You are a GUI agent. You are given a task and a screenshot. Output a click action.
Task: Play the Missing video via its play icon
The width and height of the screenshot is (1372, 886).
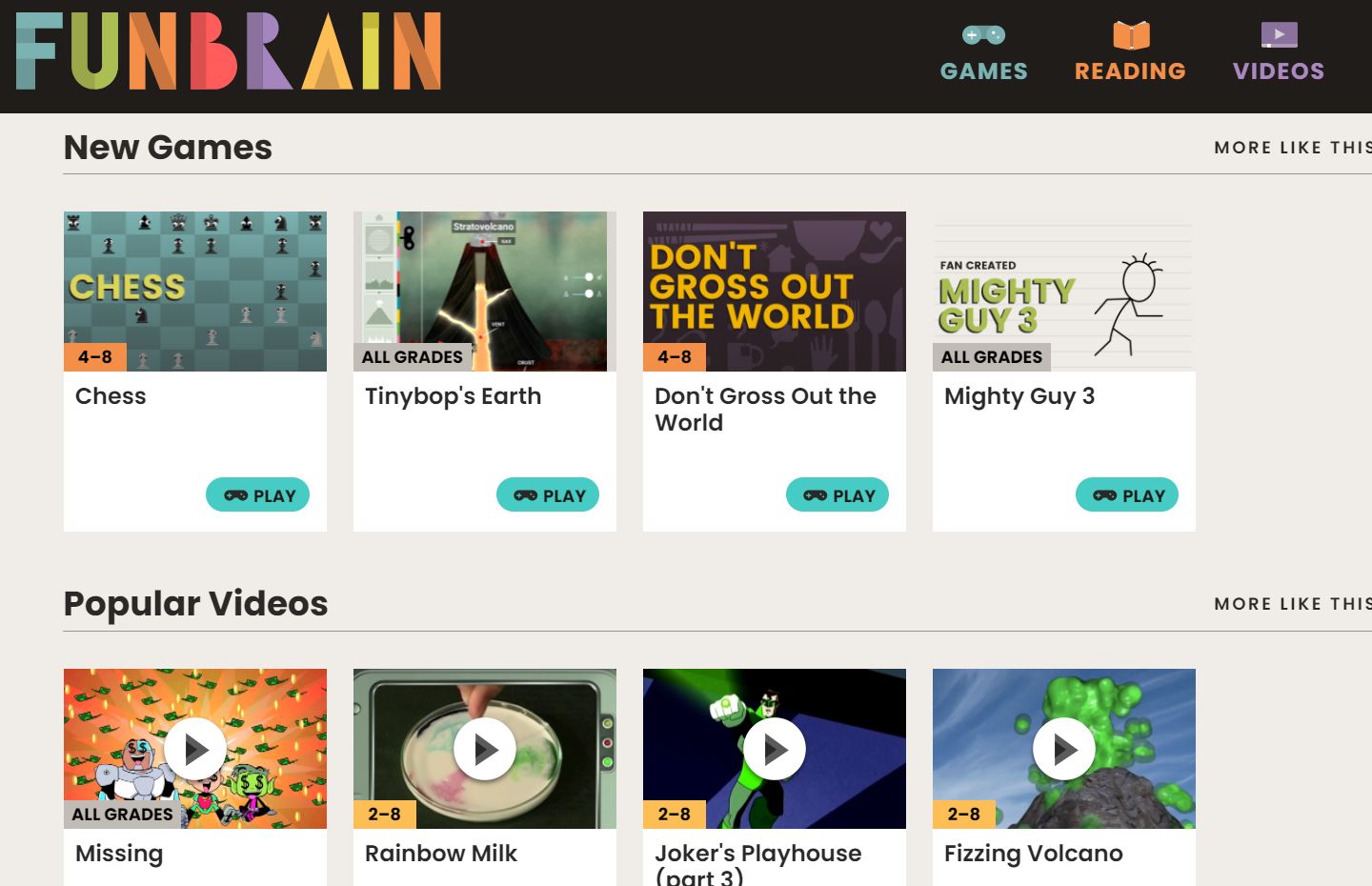tap(195, 749)
